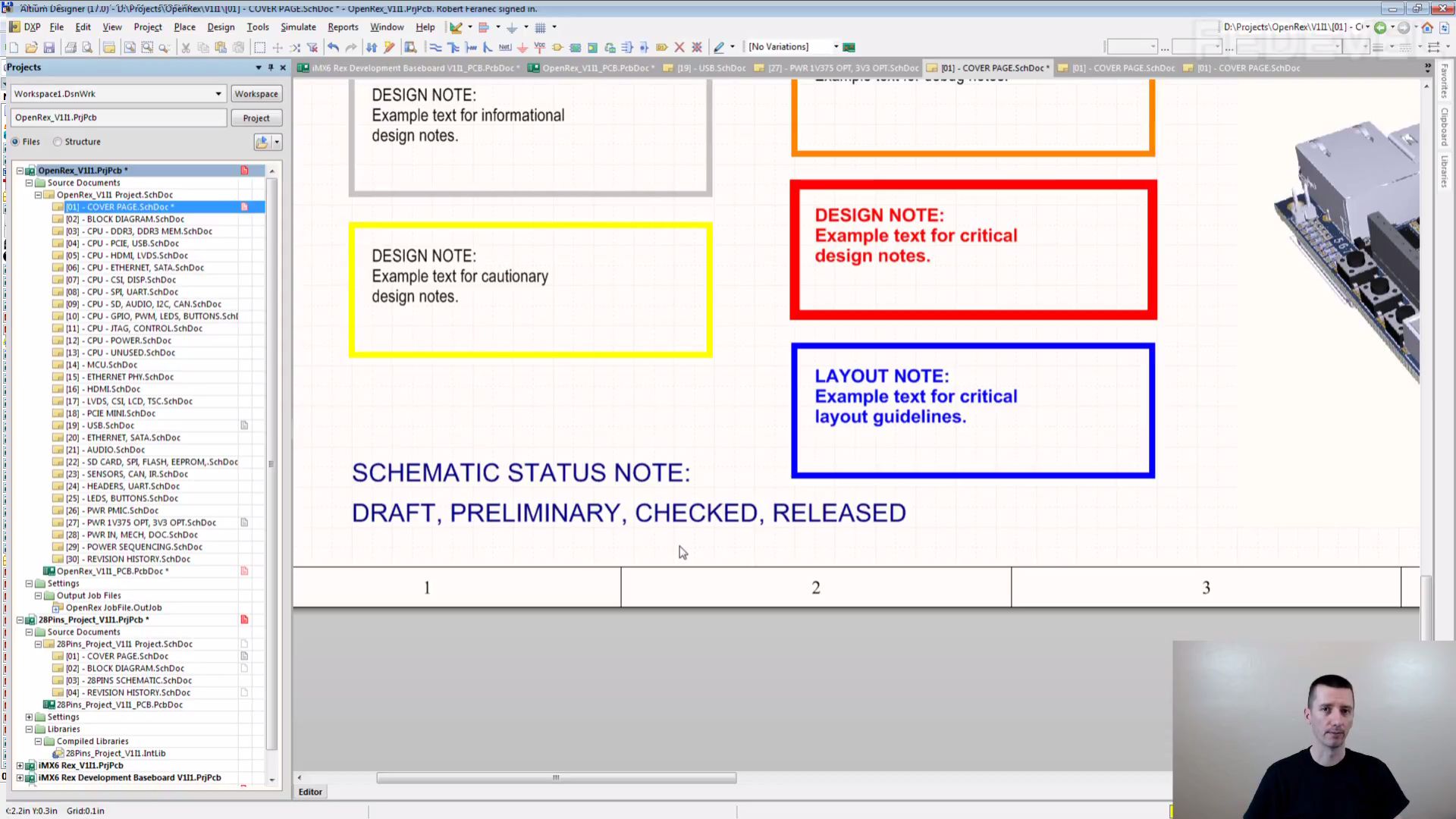Open [14] - MCU.SchDoc in the tree
Screen dimensions: 1456x819
click(x=101, y=365)
